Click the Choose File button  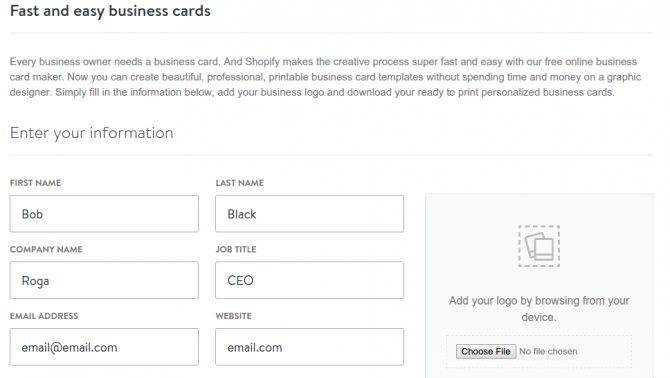pyautogui.click(x=486, y=352)
